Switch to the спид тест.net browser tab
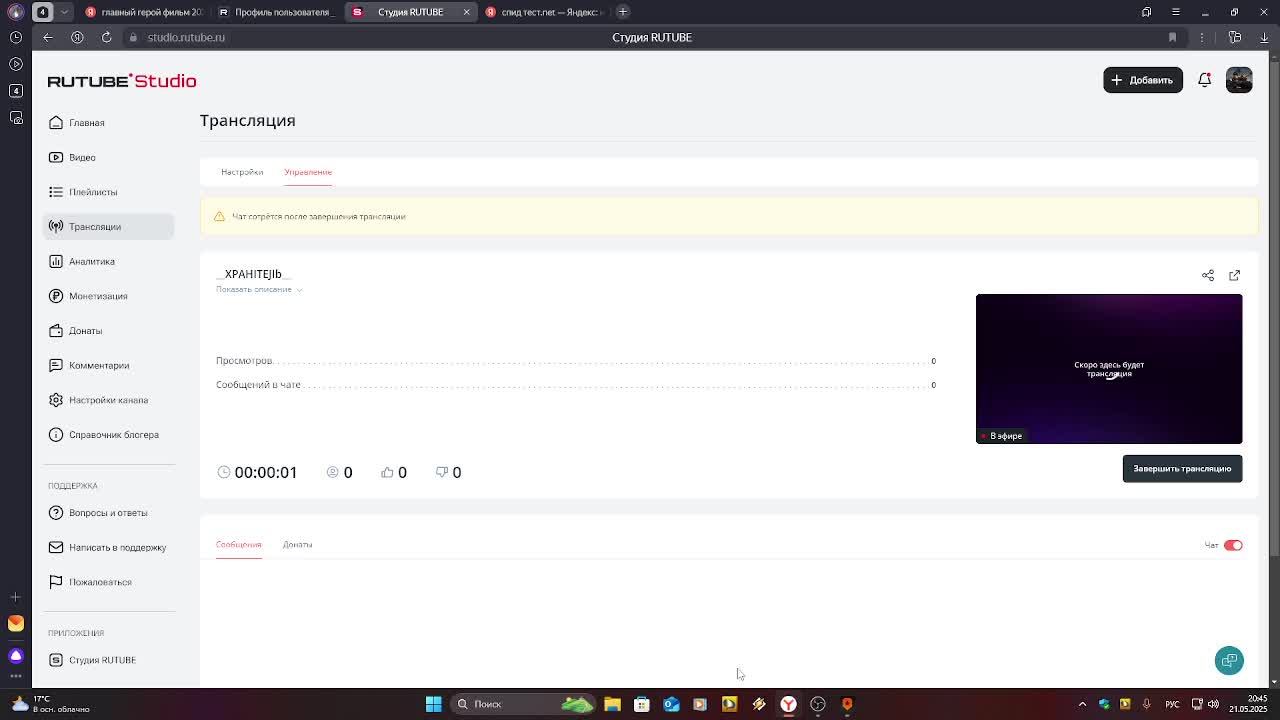Image resolution: width=1280 pixels, height=720 pixels. [x=542, y=12]
